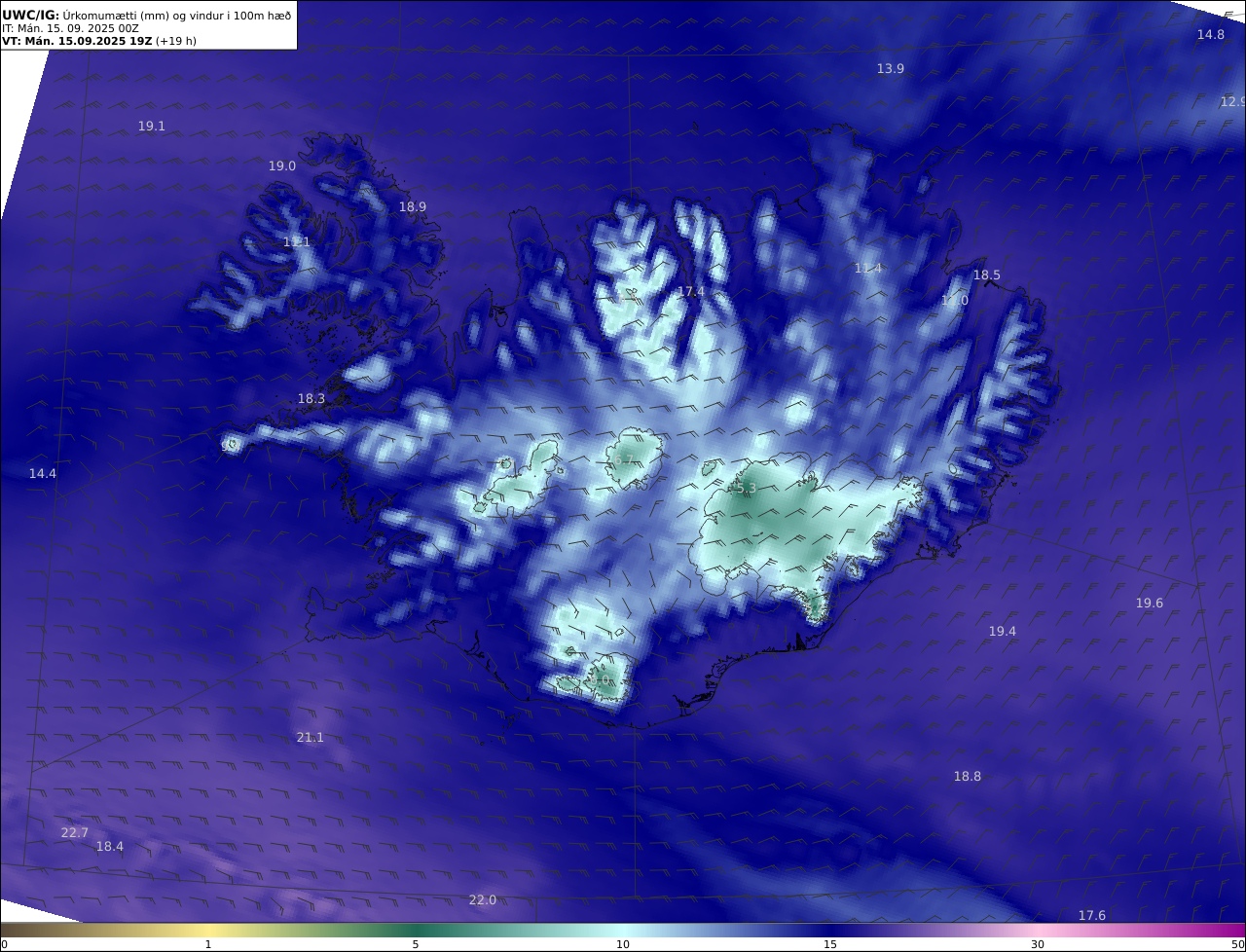The width and height of the screenshot is (1246, 952).
Task: Click the 11.4 value in northeast Iceland
Action: click(x=867, y=269)
